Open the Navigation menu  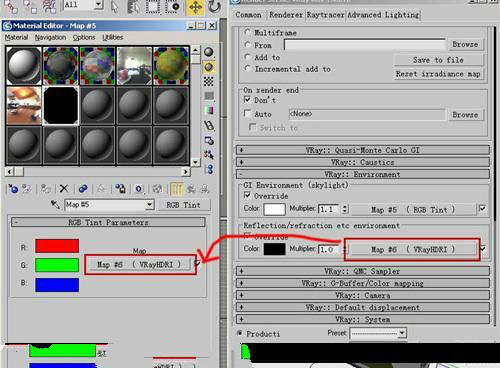coord(50,37)
